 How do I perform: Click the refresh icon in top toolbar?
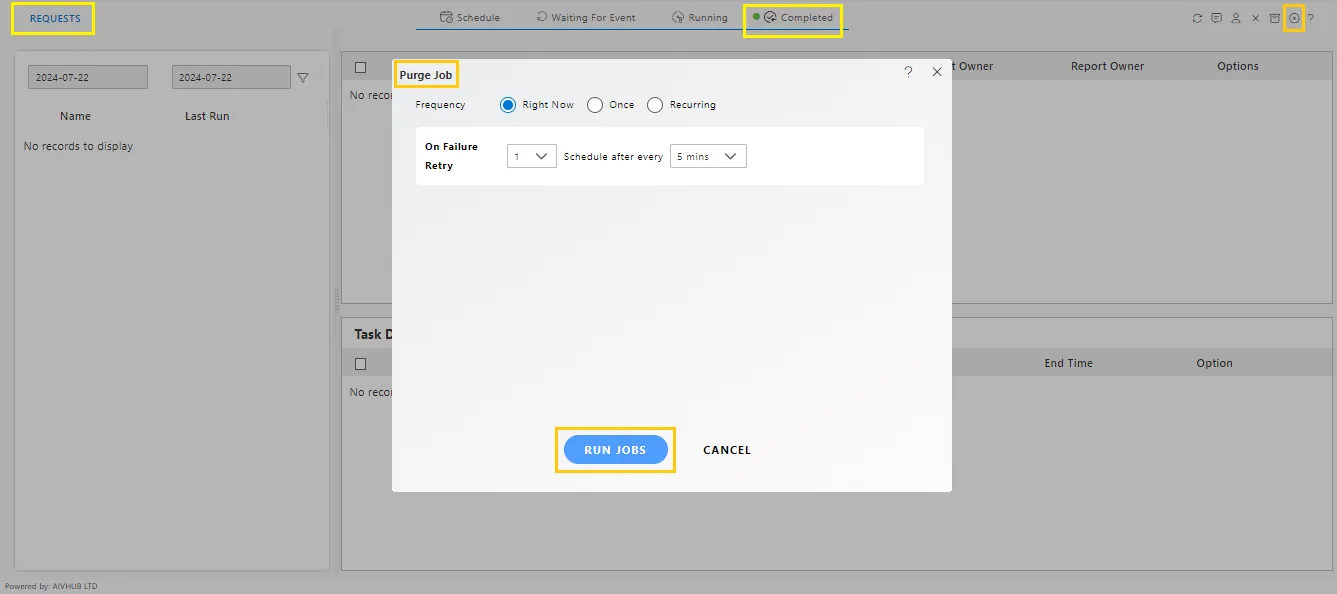pyautogui.click(x=1197, y=18)
